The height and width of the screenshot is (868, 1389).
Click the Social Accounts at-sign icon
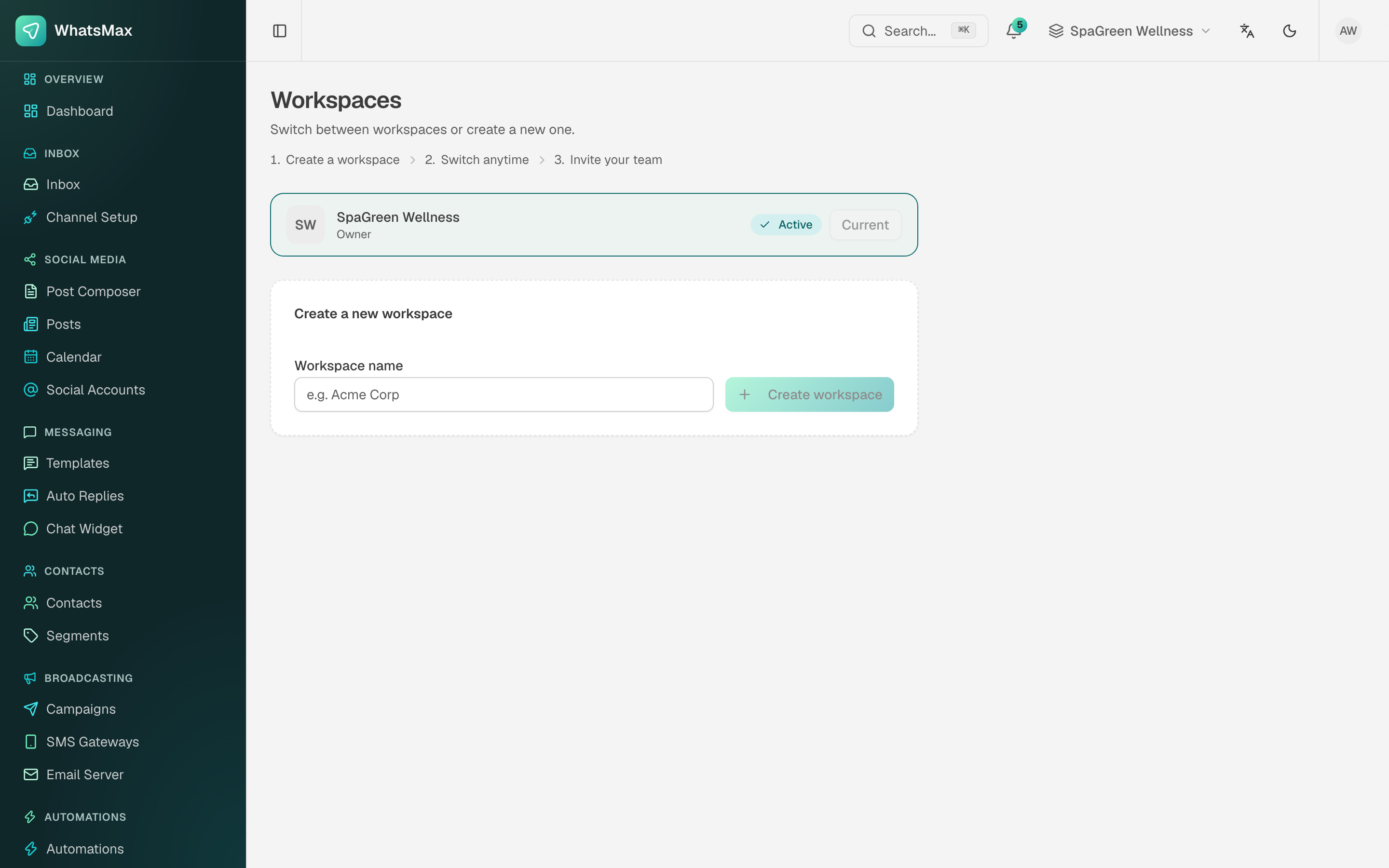tap(30, 390)
